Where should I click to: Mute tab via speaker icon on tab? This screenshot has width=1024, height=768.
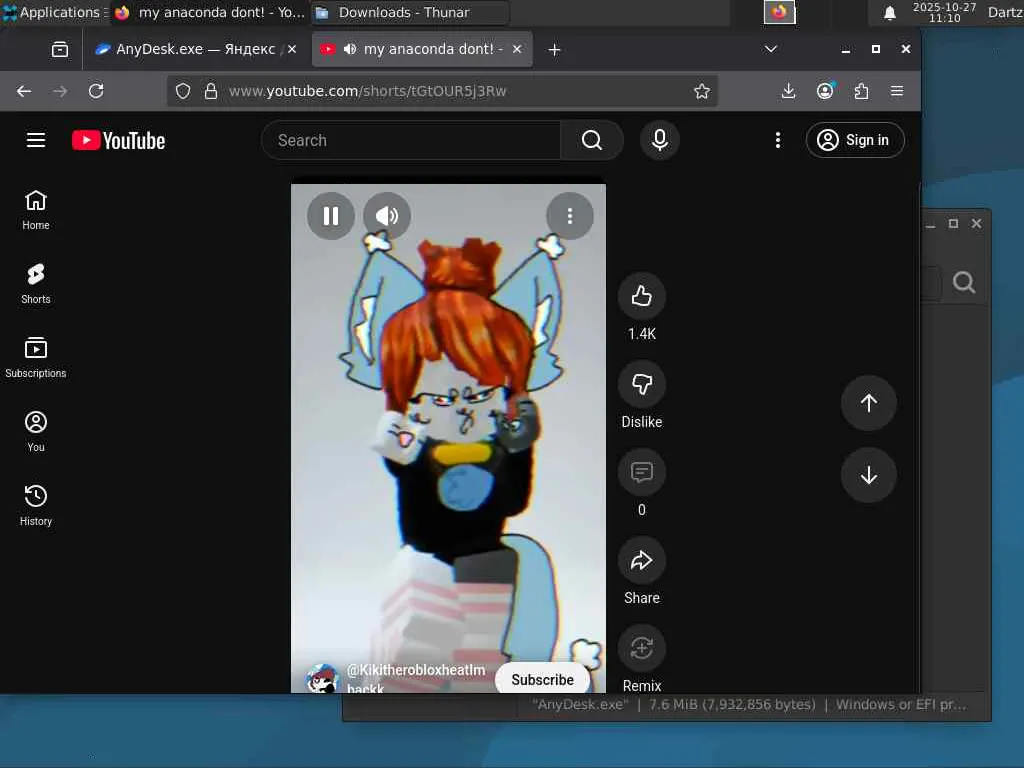[350, 49]
